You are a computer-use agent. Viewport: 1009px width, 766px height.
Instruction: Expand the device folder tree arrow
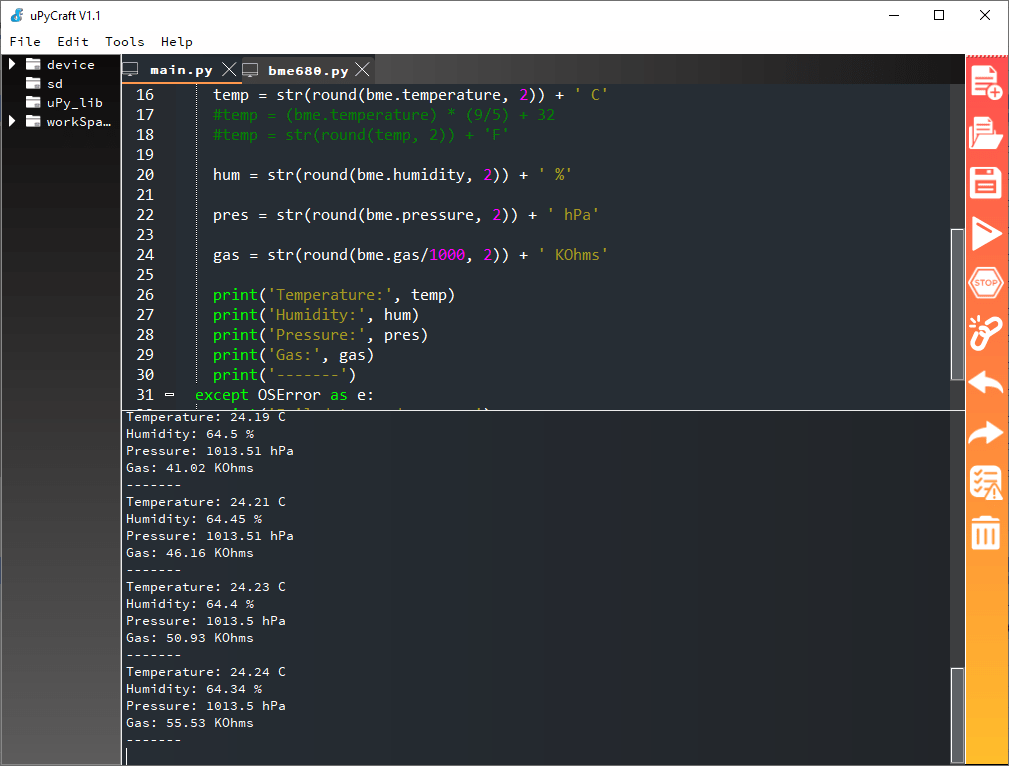pos(13,64)
